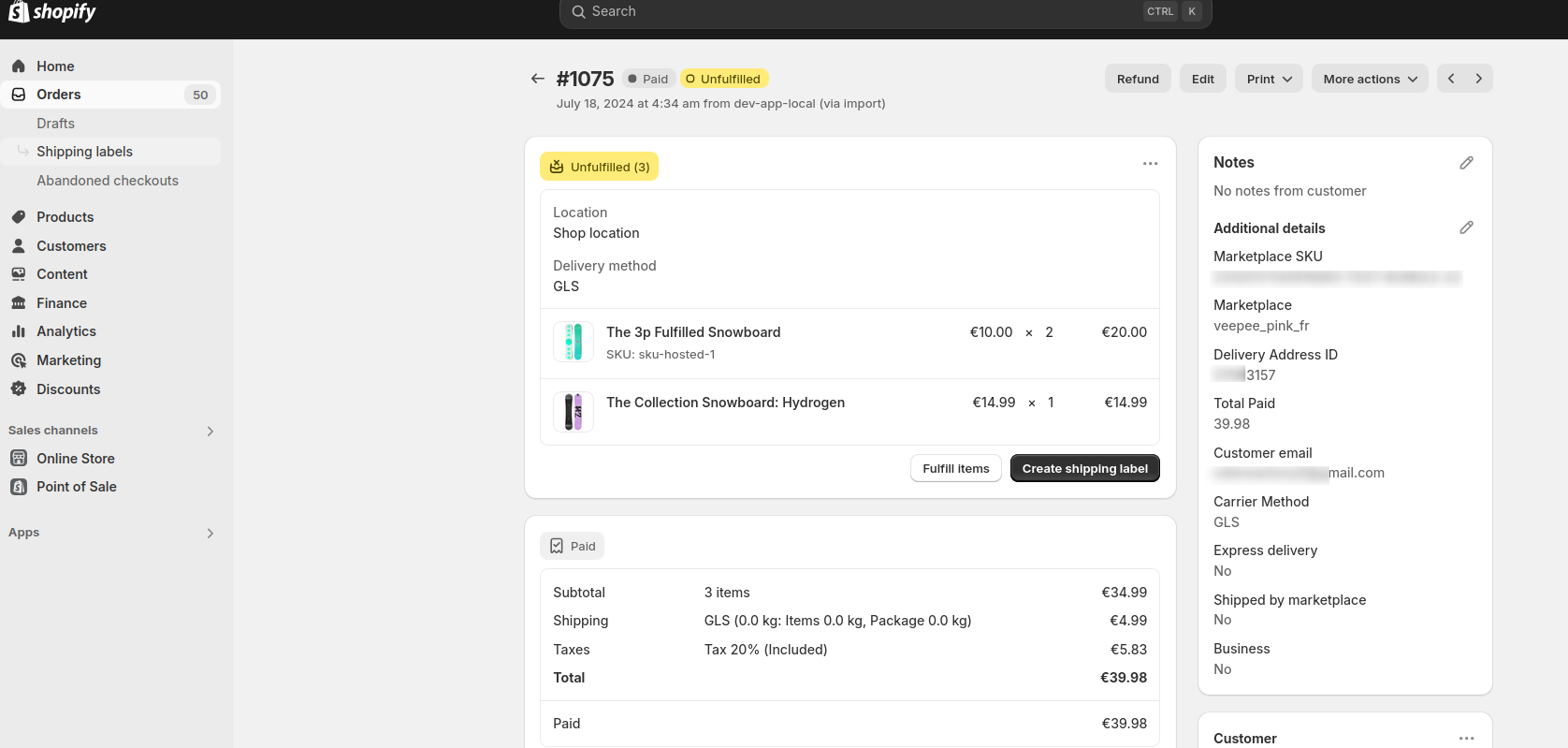This screenshot has width=1568, height=748.
Task: Open the More actions dropdown
Action: click(1370, 79)
